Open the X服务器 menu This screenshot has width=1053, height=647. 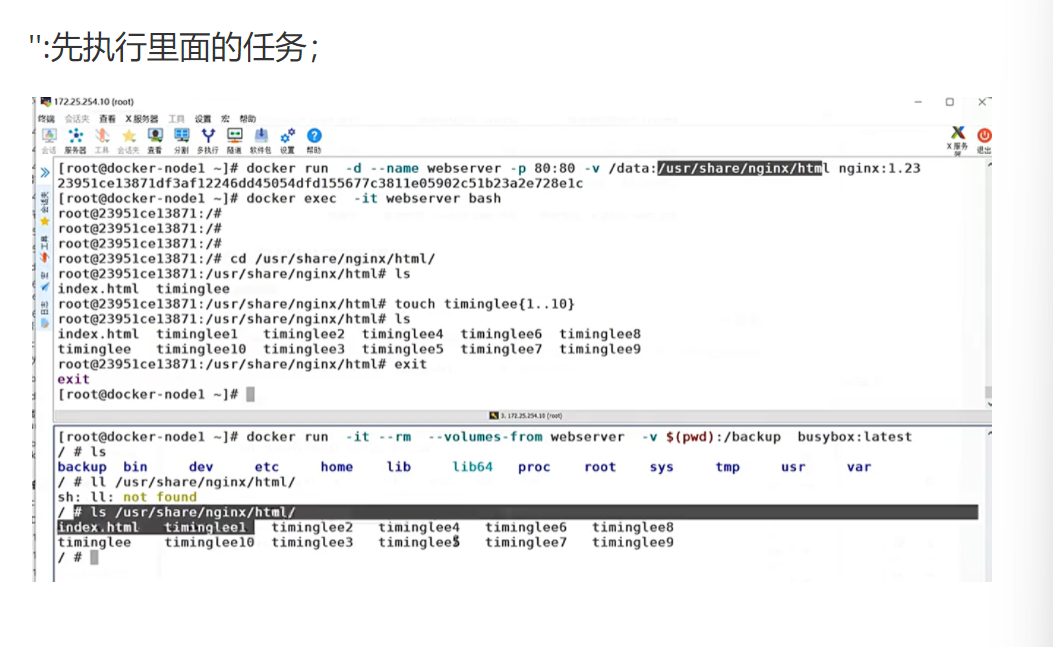click(142, 119)
